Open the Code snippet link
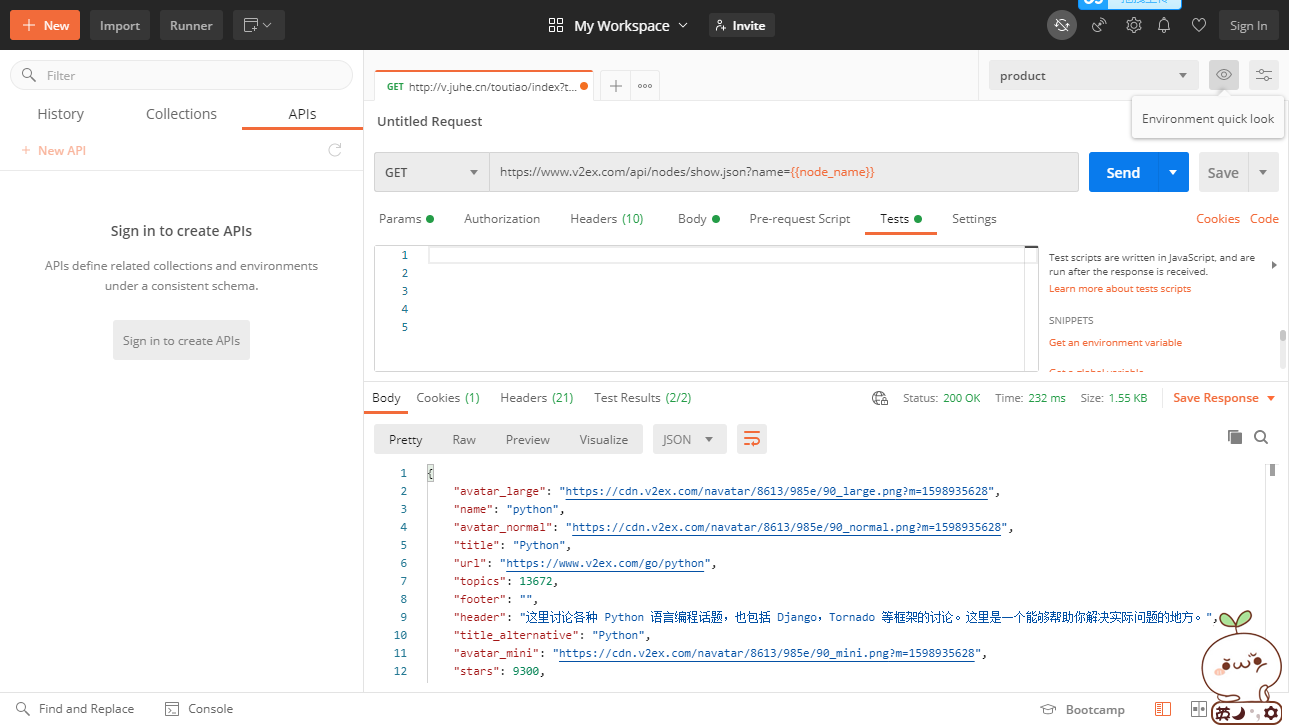The image size is (1289, 725). coord(1264,219)
